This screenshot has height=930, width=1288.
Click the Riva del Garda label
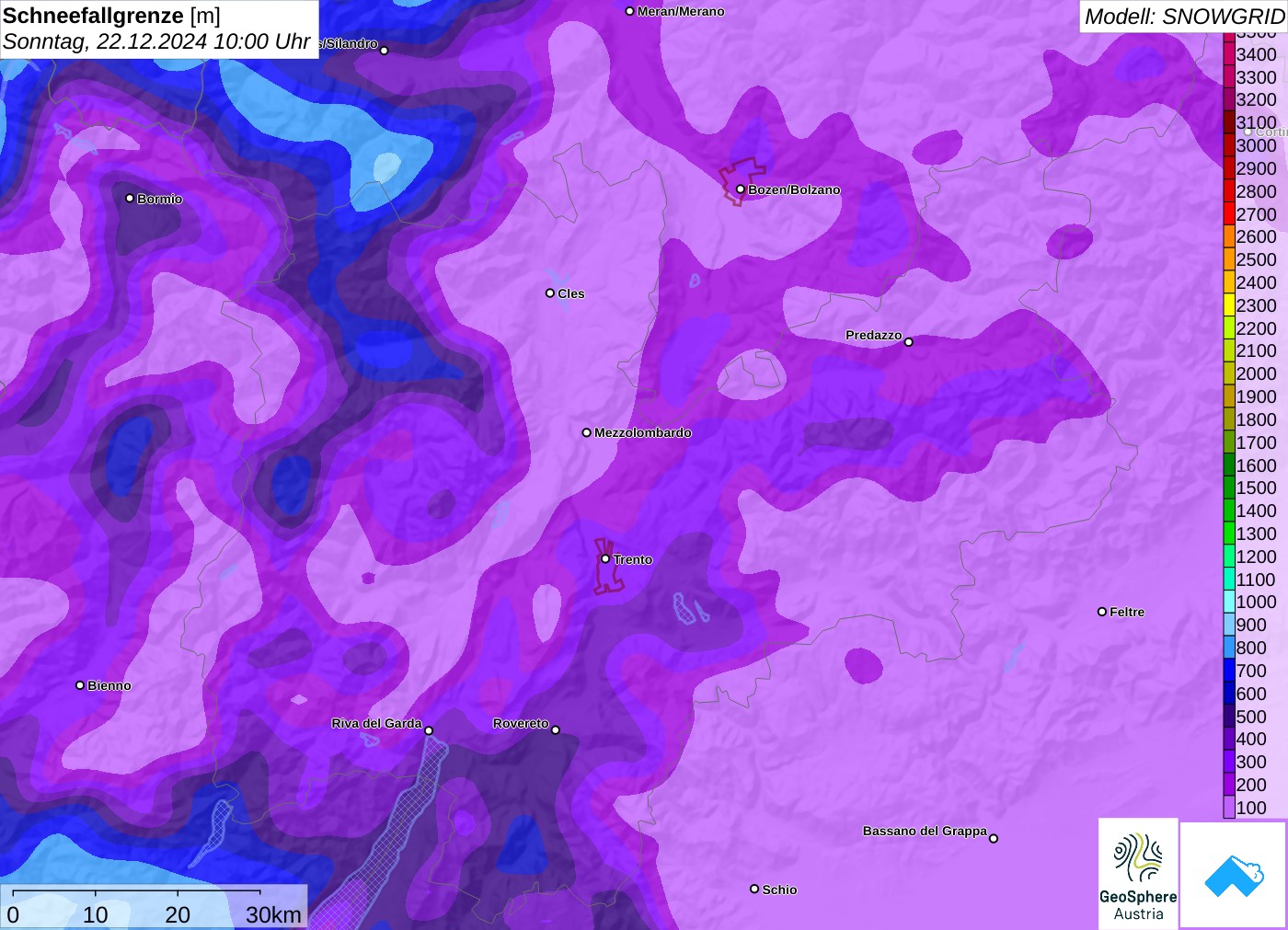pos(376,724)
